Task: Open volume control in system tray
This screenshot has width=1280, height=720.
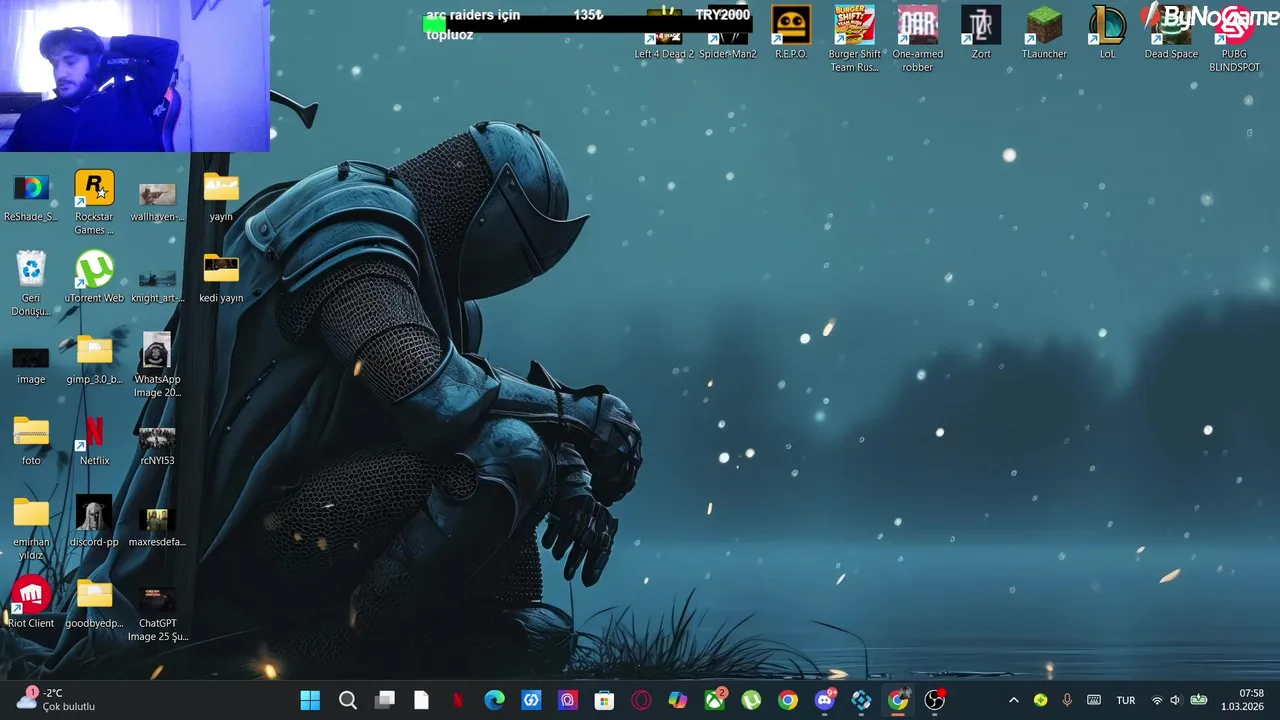Action: pos(1176,700)
